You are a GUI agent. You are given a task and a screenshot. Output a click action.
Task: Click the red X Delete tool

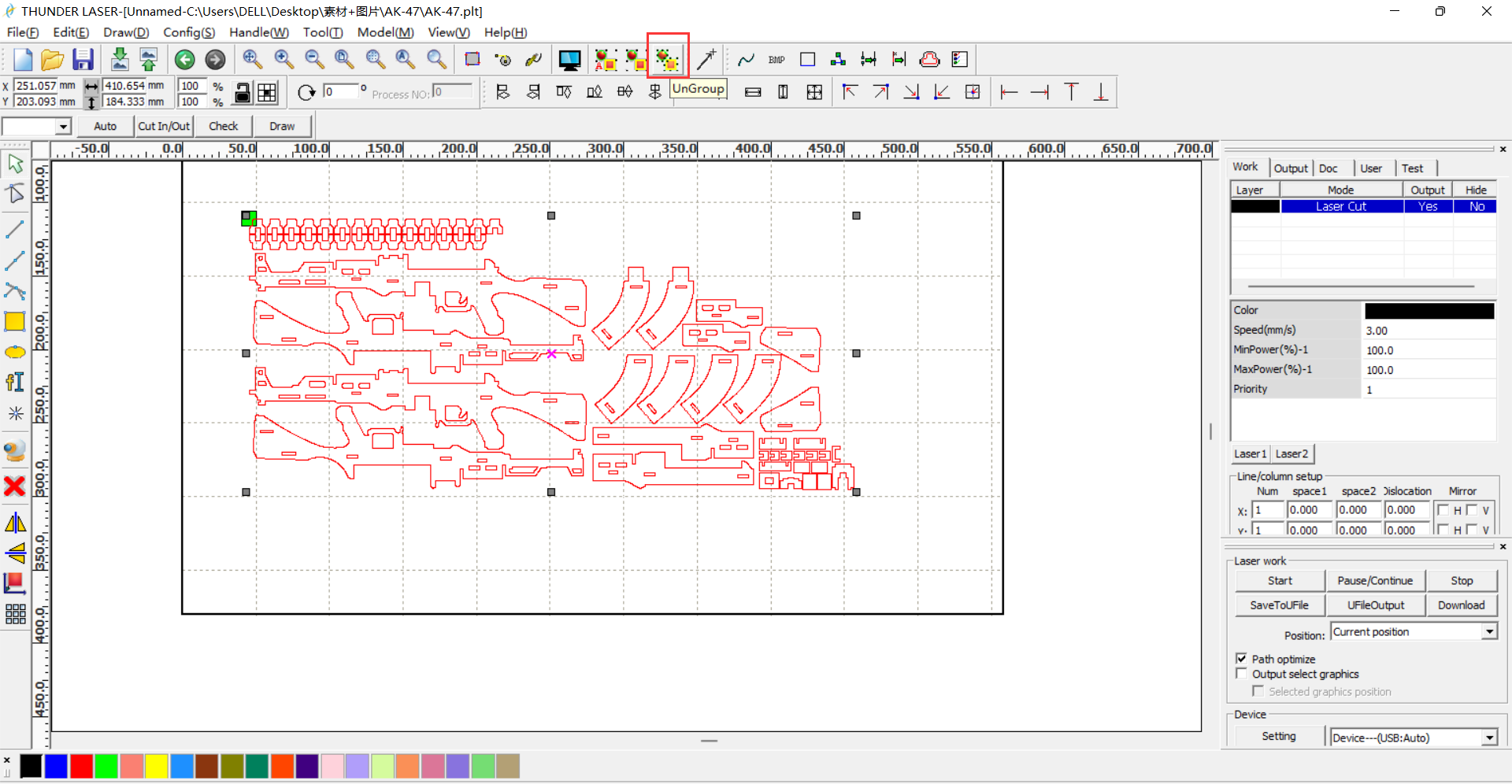[15, 486]
